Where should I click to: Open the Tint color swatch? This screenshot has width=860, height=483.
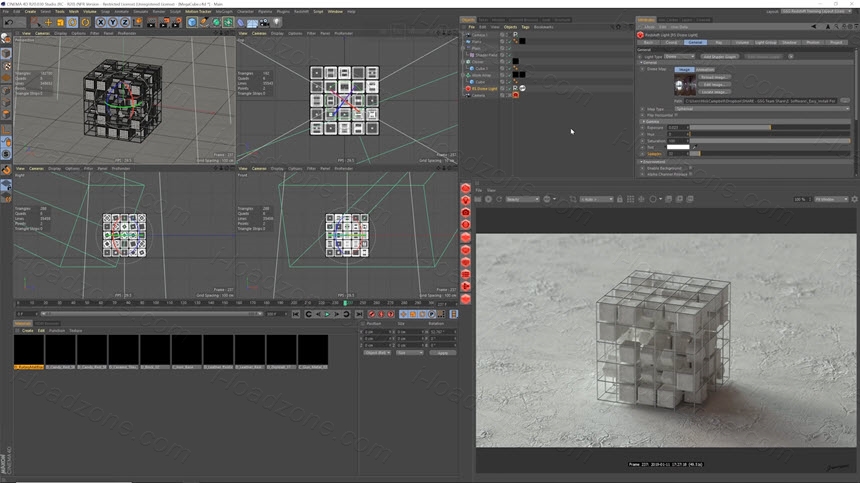tap(678, 147)
